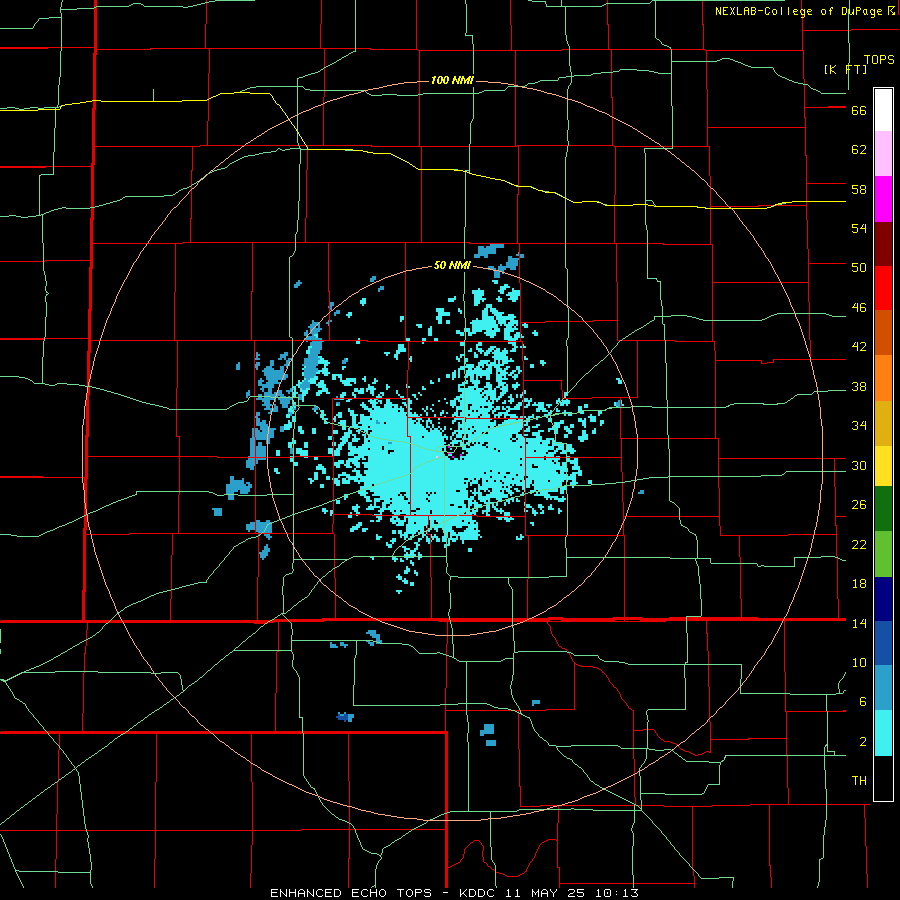Click the white swatch in the tops legend
This screenshot has width=900, height=900.
tap(883, 110)
